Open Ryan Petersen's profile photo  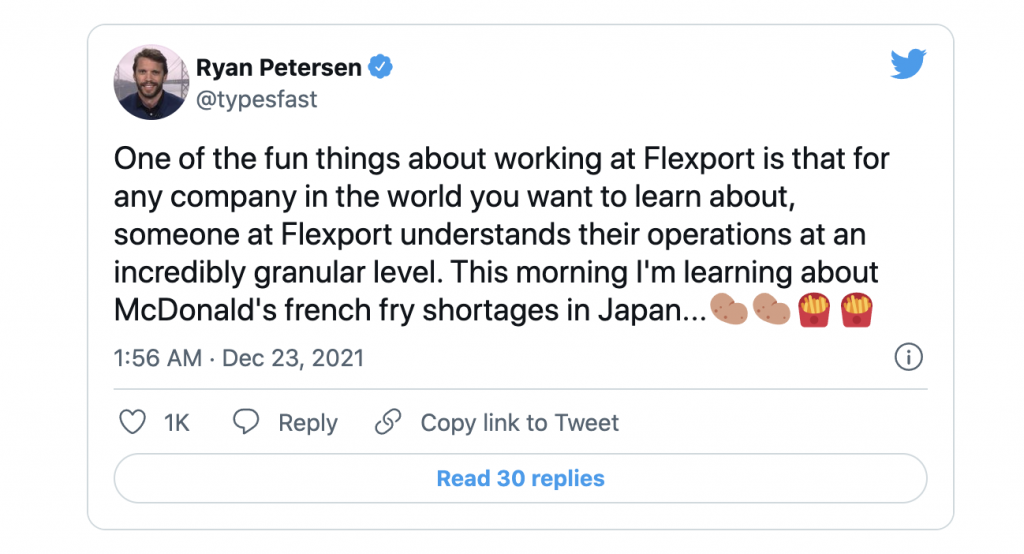(151, 82)
